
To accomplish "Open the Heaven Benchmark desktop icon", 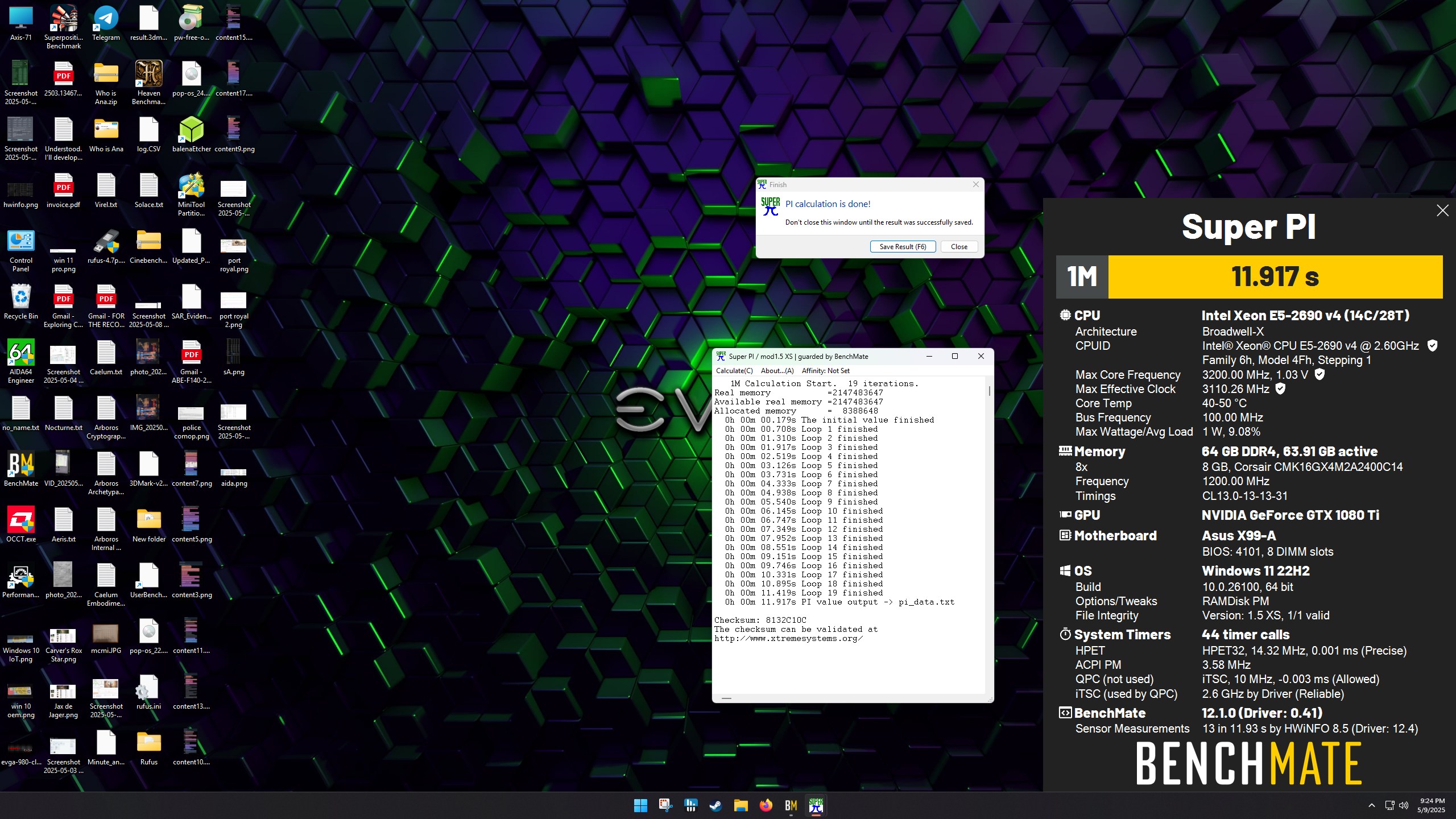I will pyautogui.click(x=148, y=82).
